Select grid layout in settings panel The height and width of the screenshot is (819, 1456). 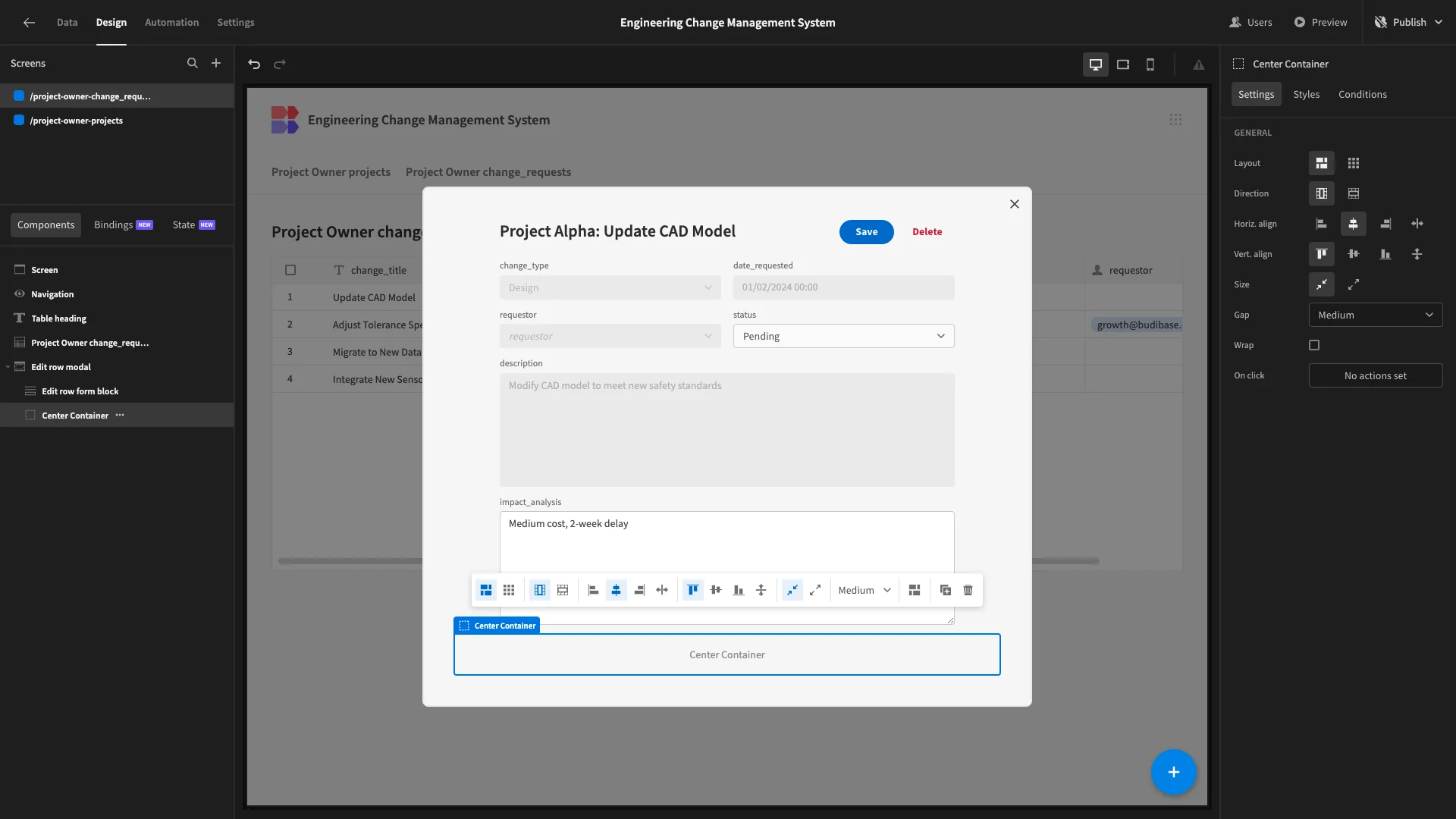1354,163
